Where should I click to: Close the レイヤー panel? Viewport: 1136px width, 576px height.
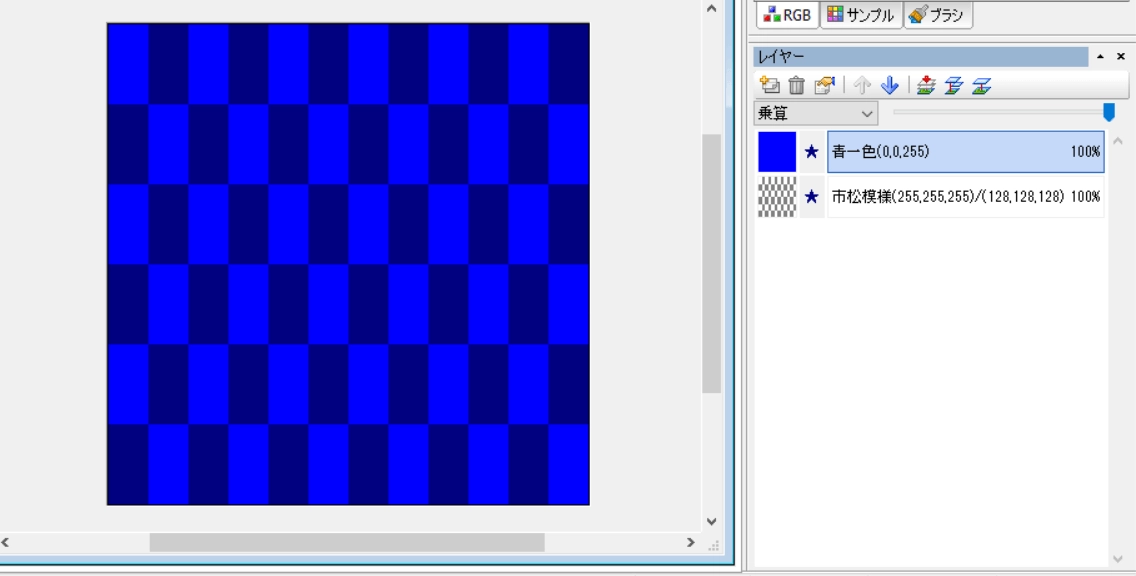[1122, 56]
